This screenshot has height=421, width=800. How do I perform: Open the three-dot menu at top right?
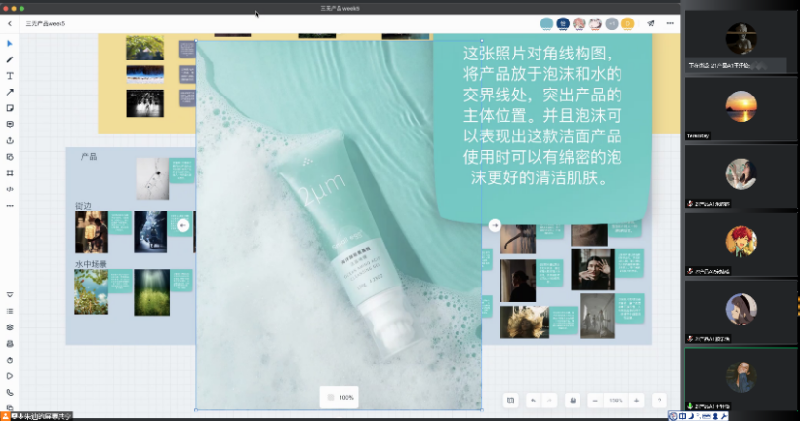coord(669,23)
